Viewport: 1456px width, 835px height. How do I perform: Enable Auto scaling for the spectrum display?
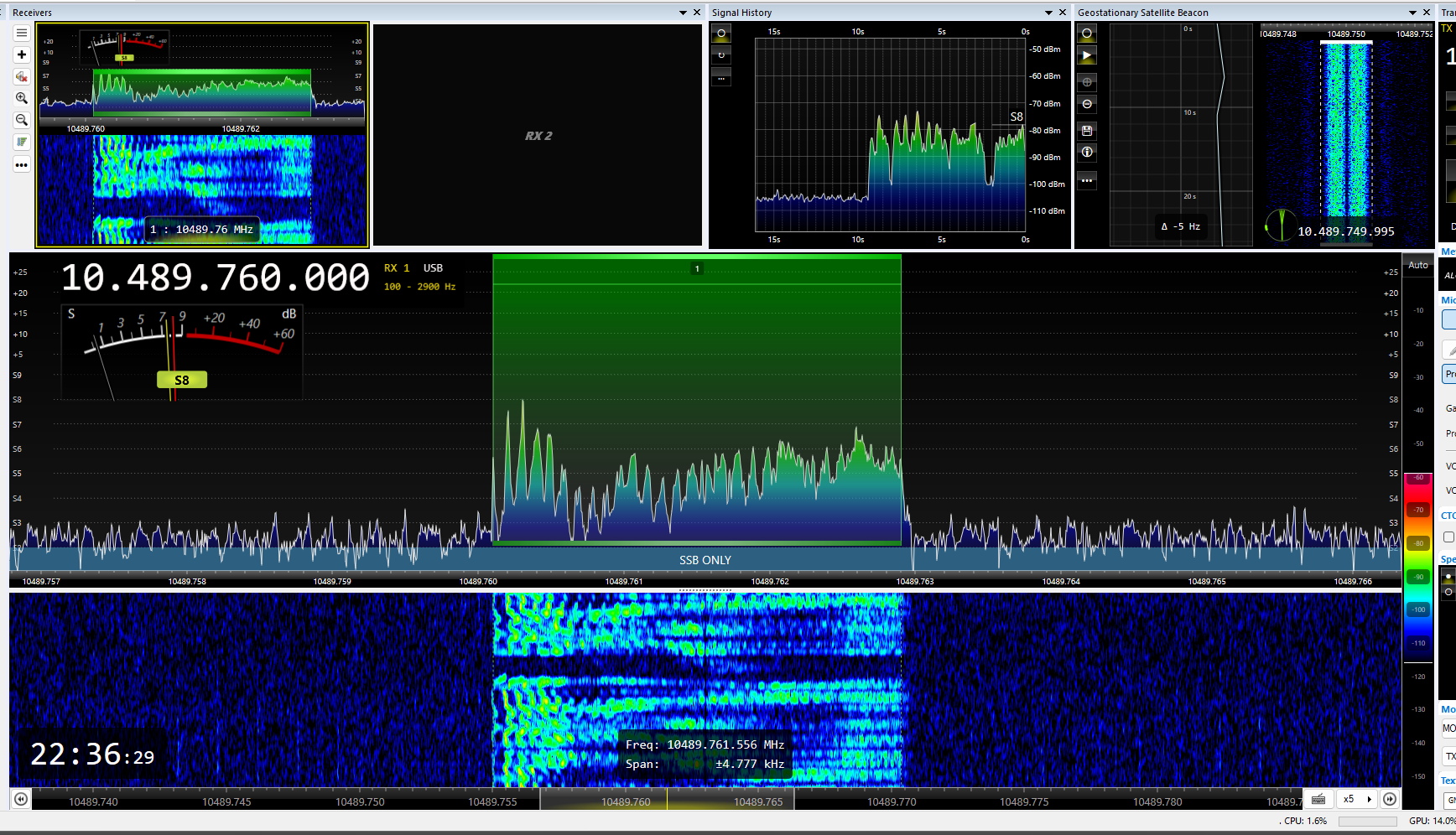pos(1417,265)
